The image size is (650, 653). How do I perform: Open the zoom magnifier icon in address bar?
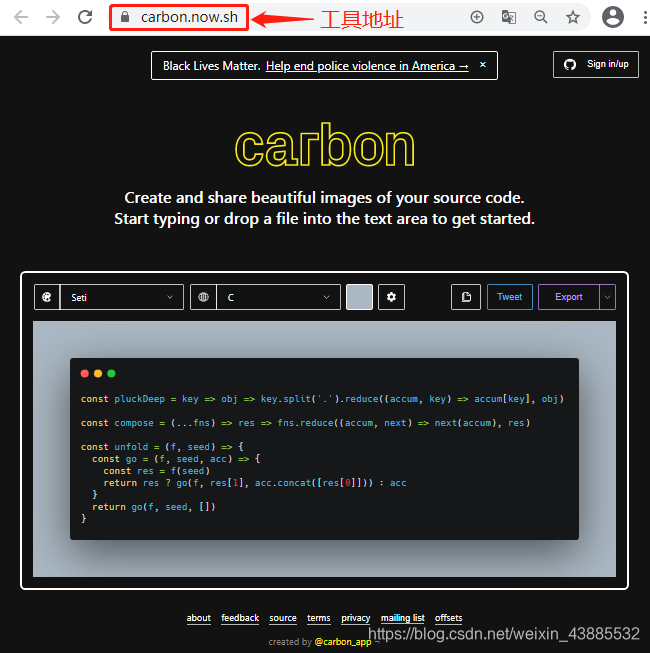[540, 17]
